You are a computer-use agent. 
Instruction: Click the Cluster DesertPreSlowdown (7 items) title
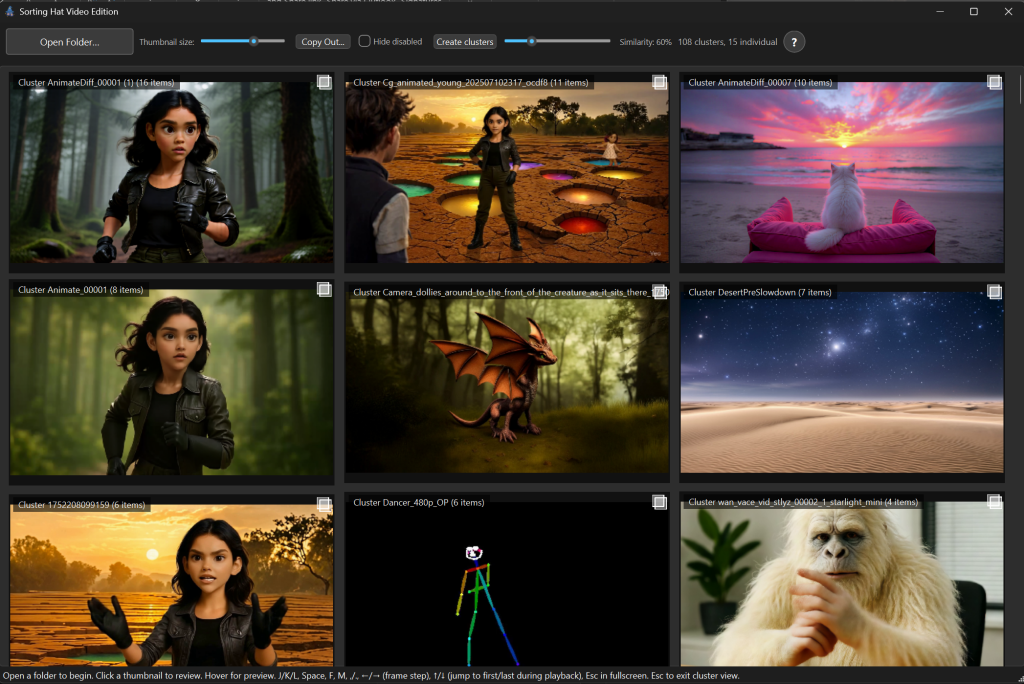pyautogui.click(x=760, y=292)
